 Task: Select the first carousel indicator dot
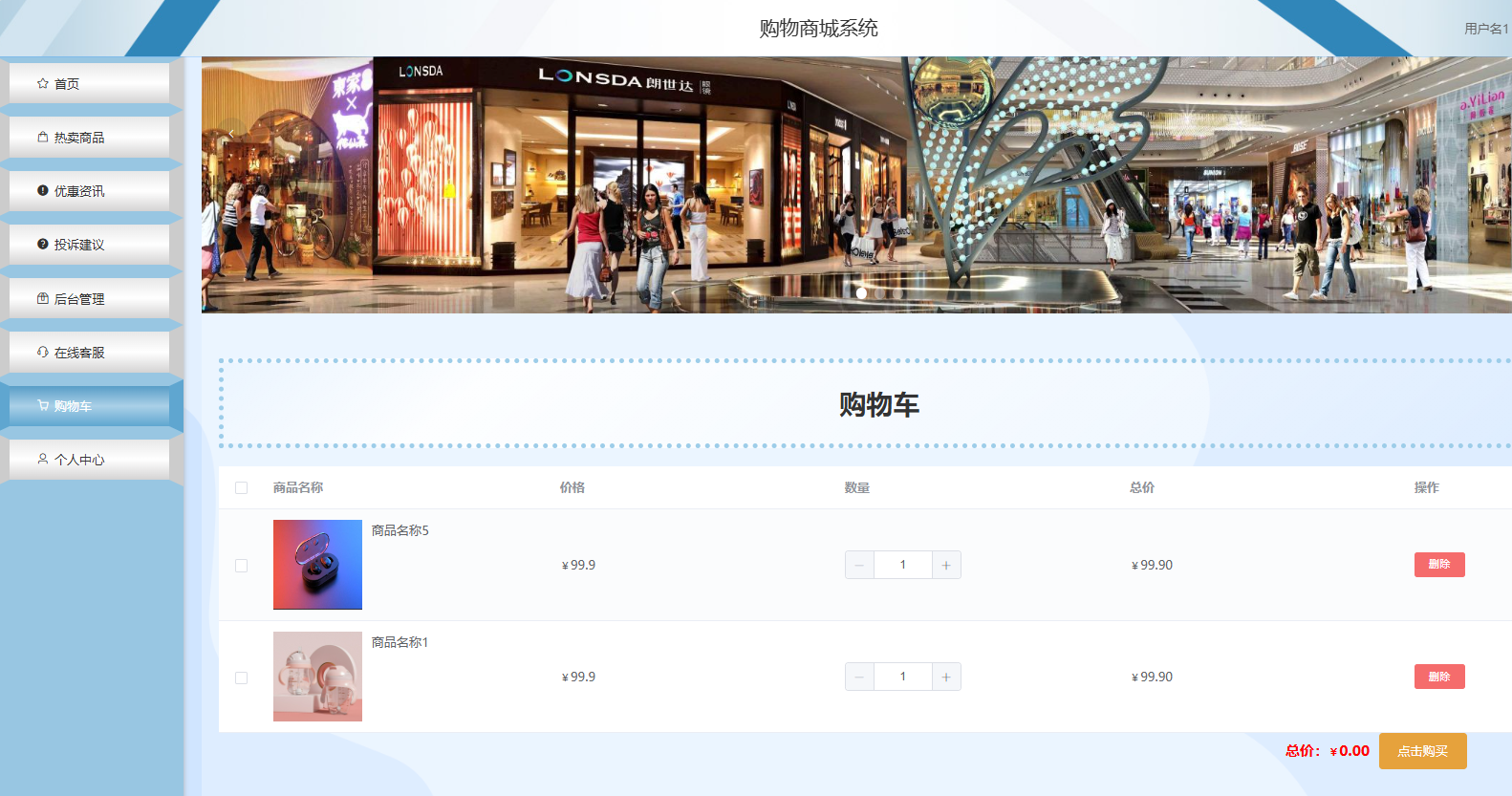(861, 293)
